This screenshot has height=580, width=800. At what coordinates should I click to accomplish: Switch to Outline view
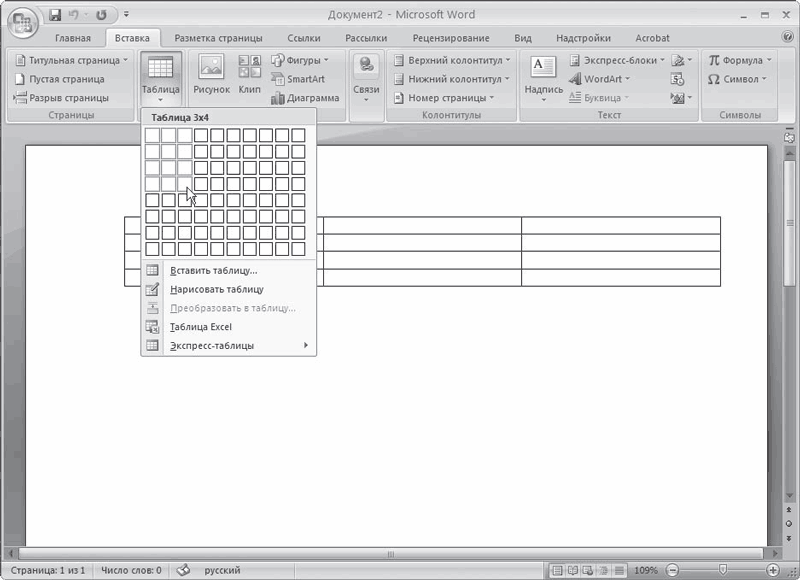604,570
